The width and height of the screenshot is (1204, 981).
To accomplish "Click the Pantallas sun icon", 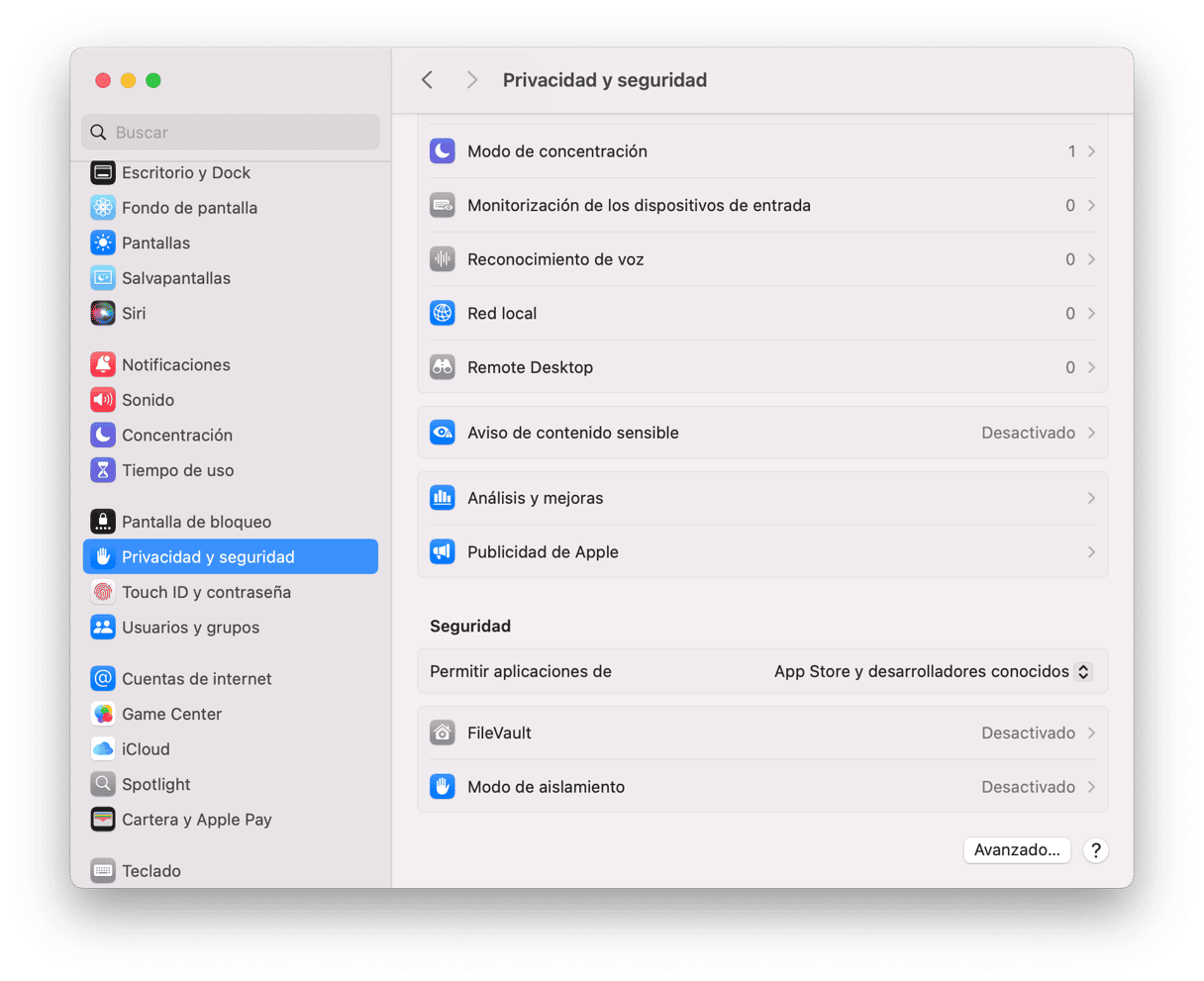I will (x=103, y=243).
